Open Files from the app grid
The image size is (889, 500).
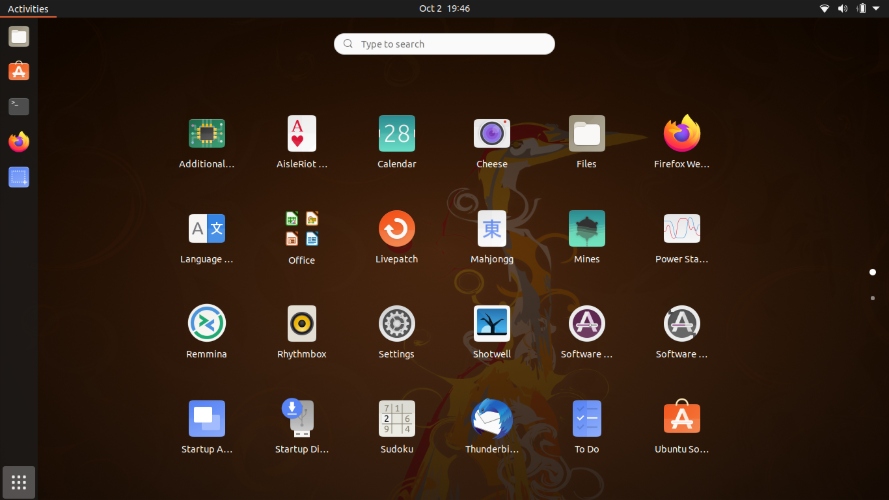click(x=587, y=134)
